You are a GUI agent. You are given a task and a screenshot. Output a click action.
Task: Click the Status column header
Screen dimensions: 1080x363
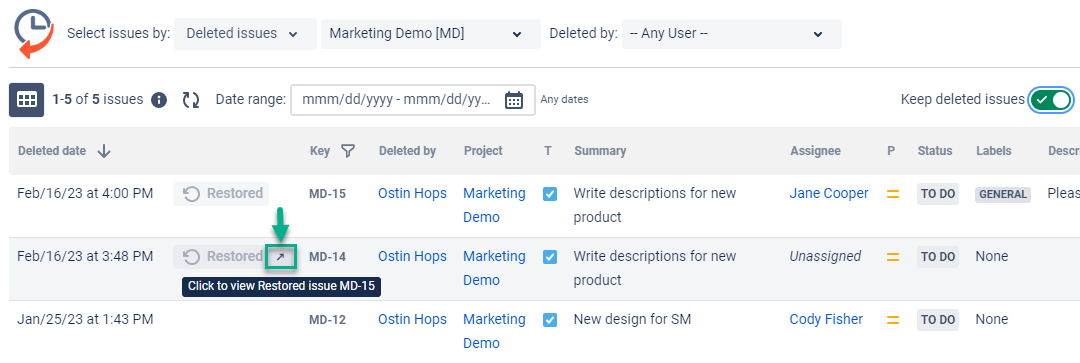[935, 151]
